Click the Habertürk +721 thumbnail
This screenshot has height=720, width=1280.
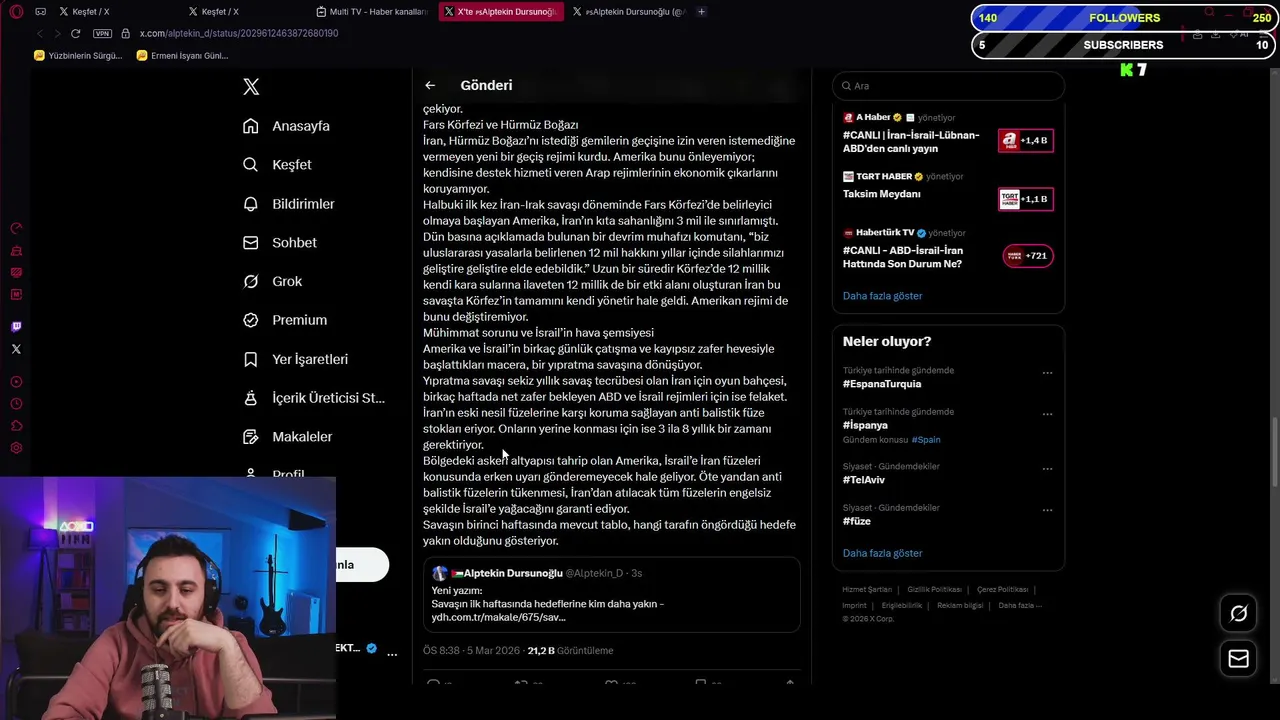[x=1028, y=256]
